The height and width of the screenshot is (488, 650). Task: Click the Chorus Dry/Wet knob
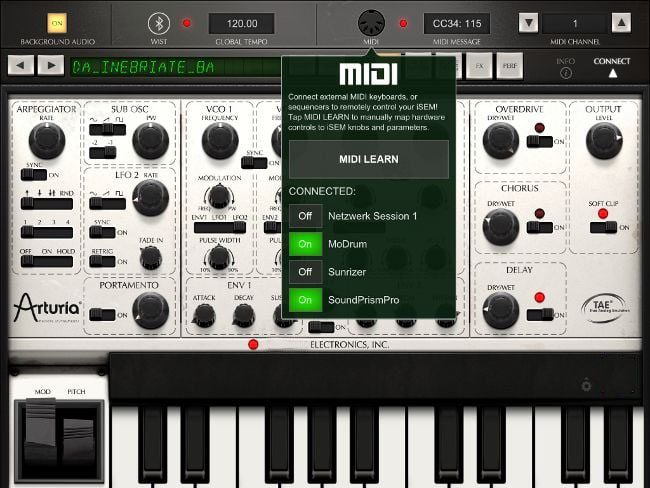point(501,227)
